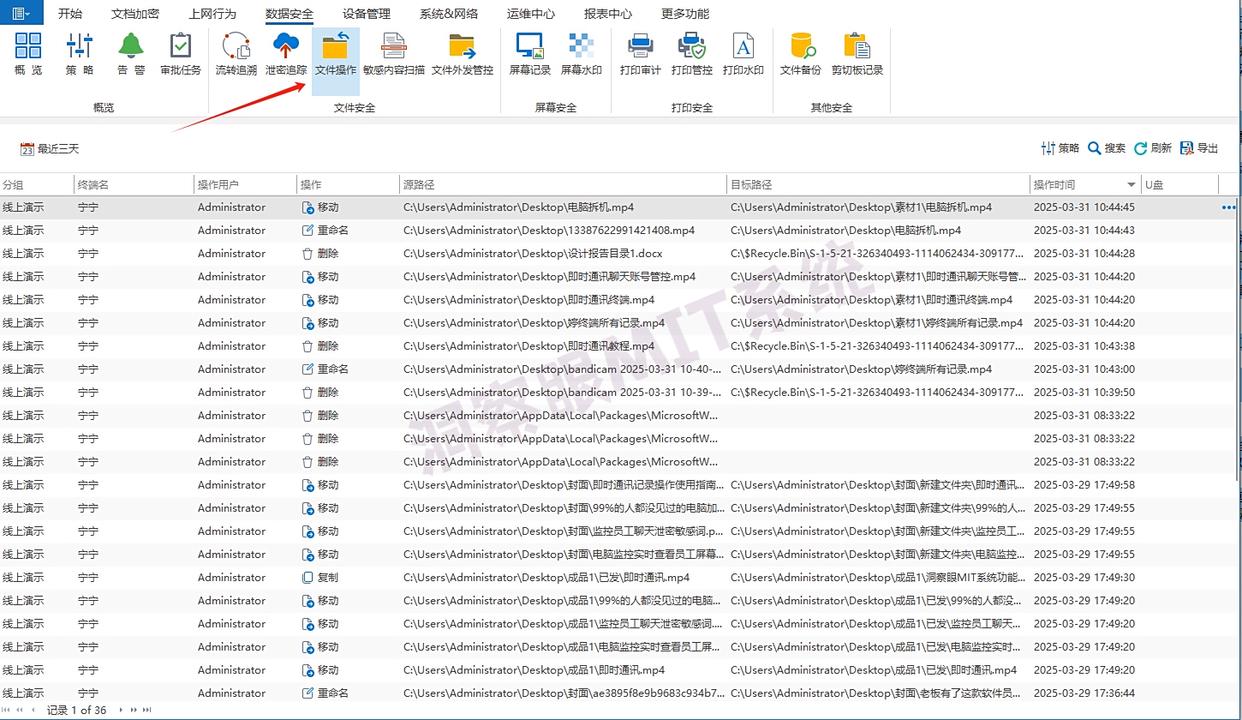Image resolution: width=1242 pixels, height=720 pixels.
Task: Open 剪切板记录 clipboard tool
Action: tap(857, 54)
